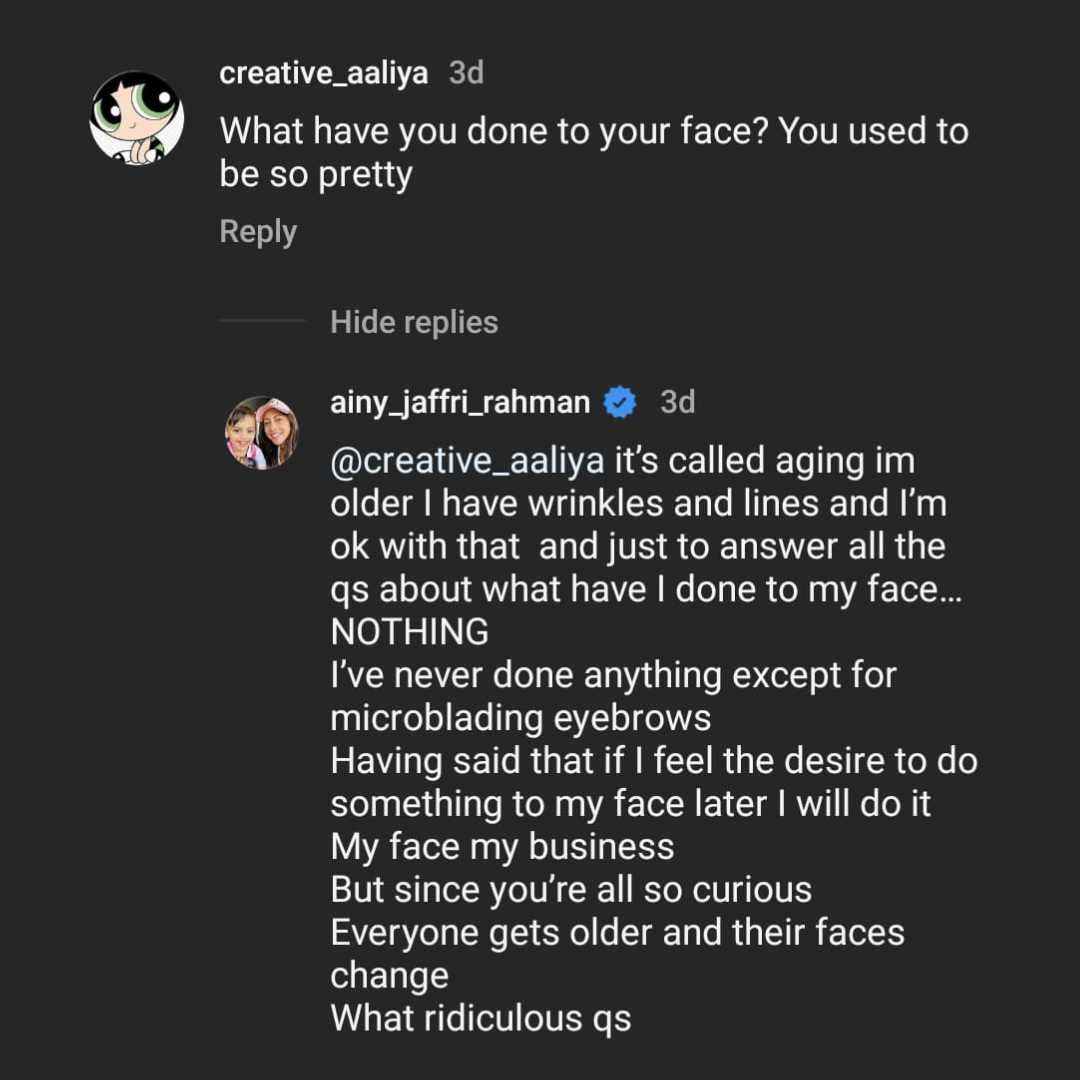Click the blue verified badge icon
1080x1080 pixels.
click(621, 402)
